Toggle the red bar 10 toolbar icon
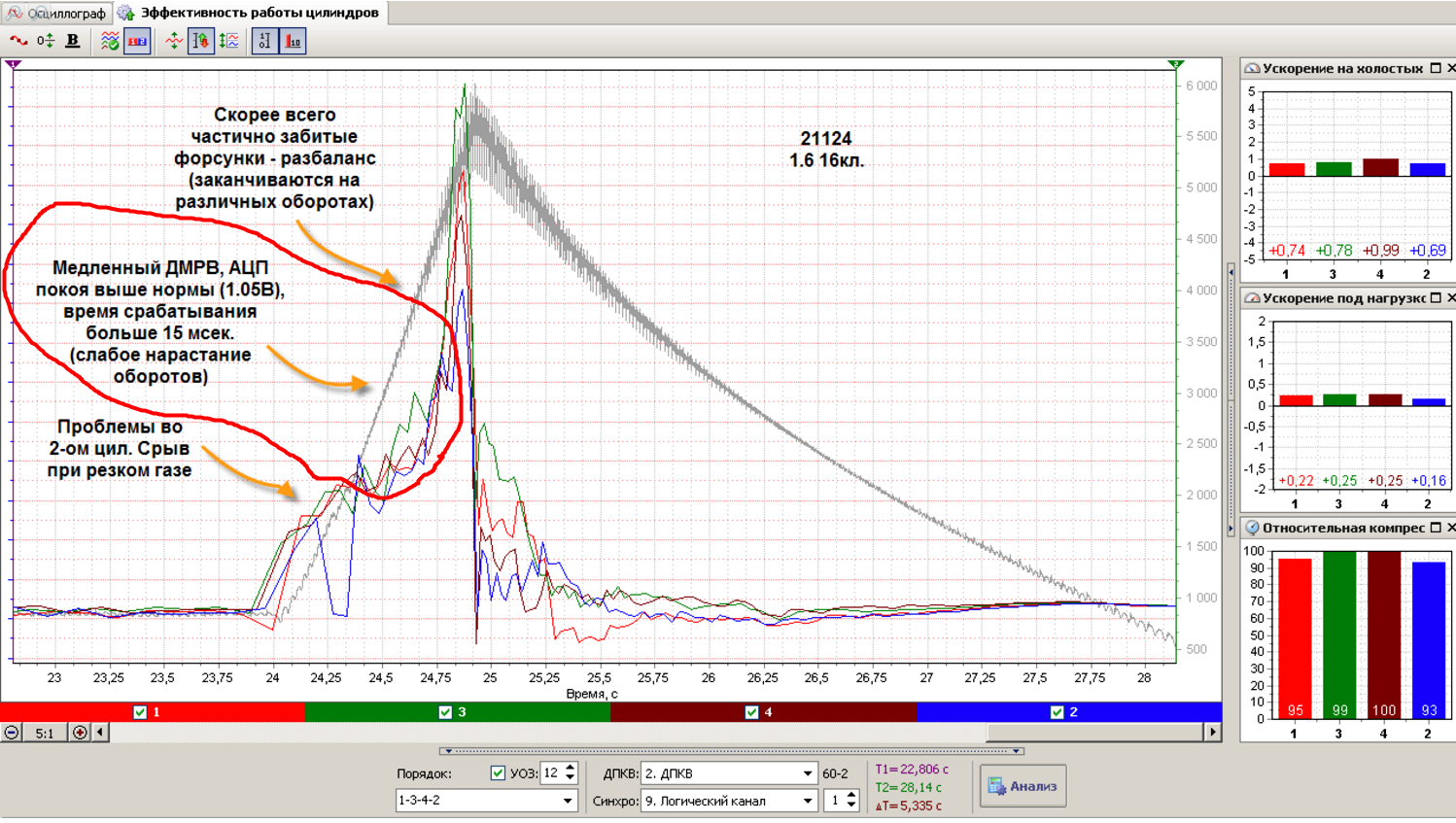The width and height of the screenshot is (1456, 823). (x=293, y=41)
